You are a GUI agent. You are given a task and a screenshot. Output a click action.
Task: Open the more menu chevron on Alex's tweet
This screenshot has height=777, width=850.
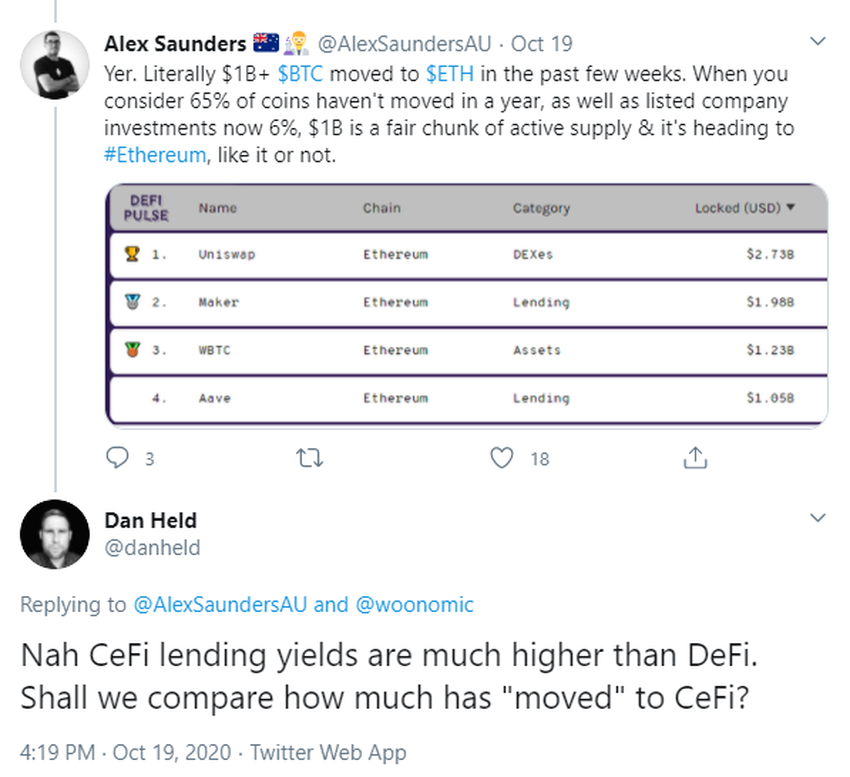[x=817, y=42]
